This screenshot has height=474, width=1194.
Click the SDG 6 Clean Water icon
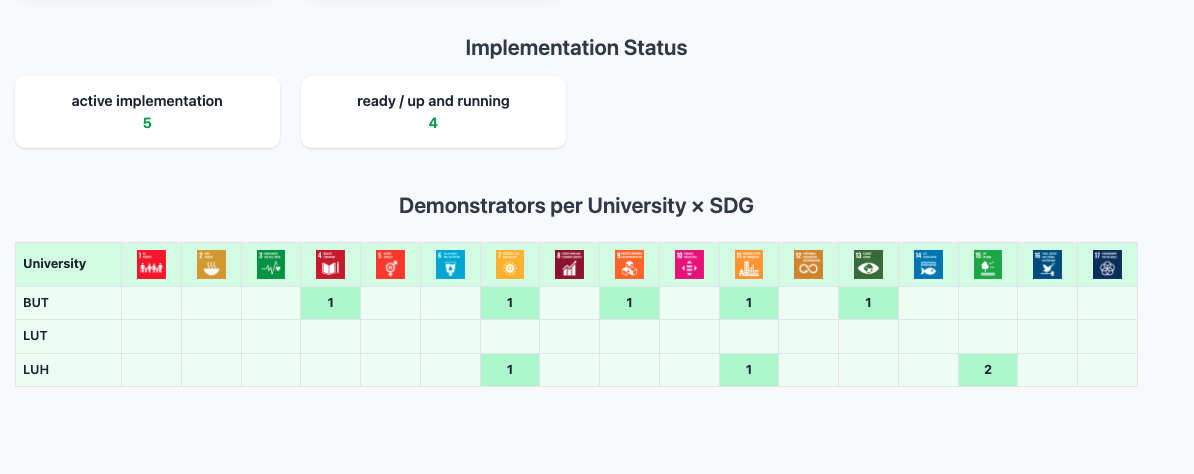coord(450,264)
